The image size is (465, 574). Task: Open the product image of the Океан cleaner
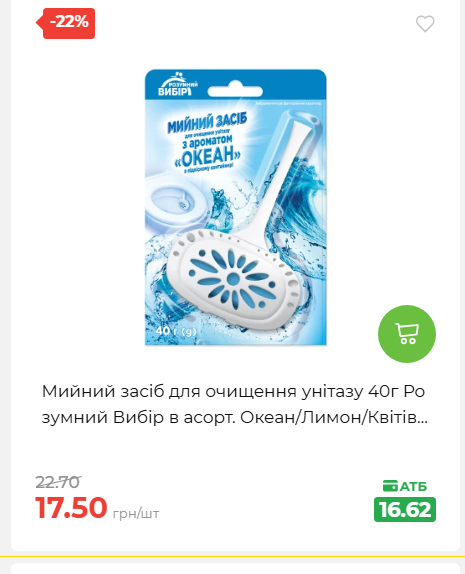pyautogui.click(x=235, y=207)
